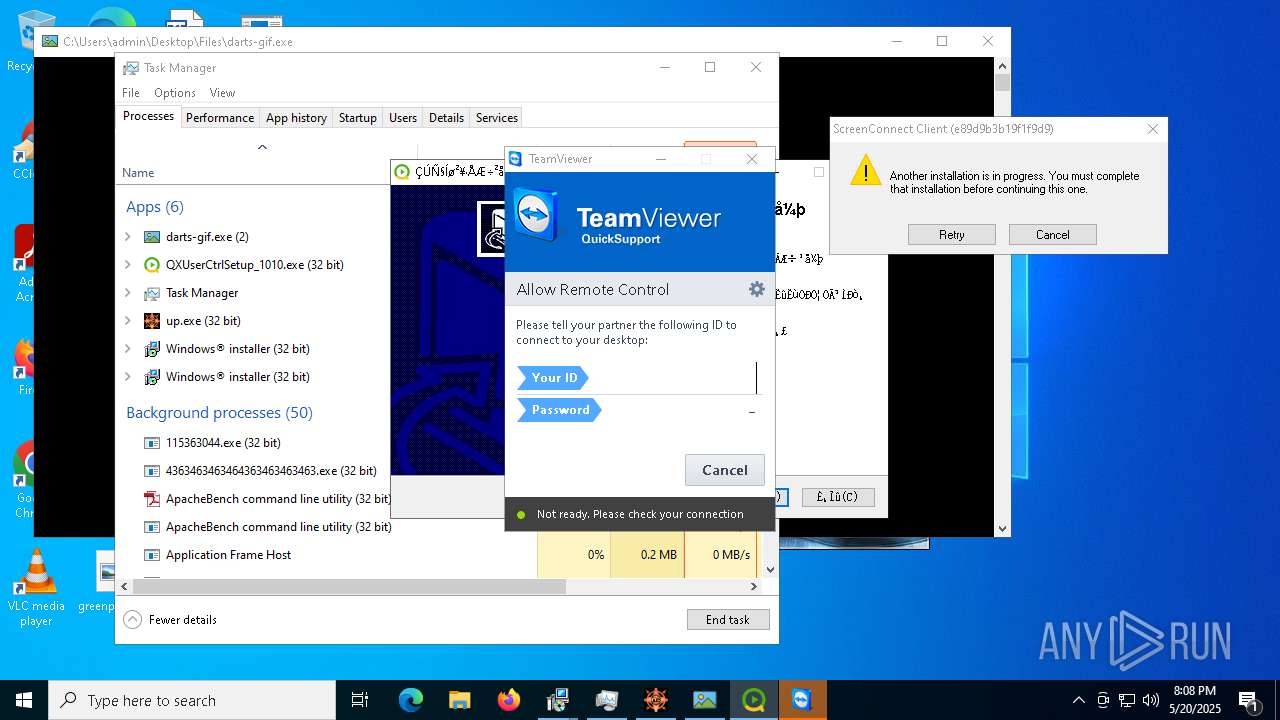This screenshot has height=720, width=1280.
Task: Open Microsoft Edge from the taskbar
Action: tap(411, 700)
